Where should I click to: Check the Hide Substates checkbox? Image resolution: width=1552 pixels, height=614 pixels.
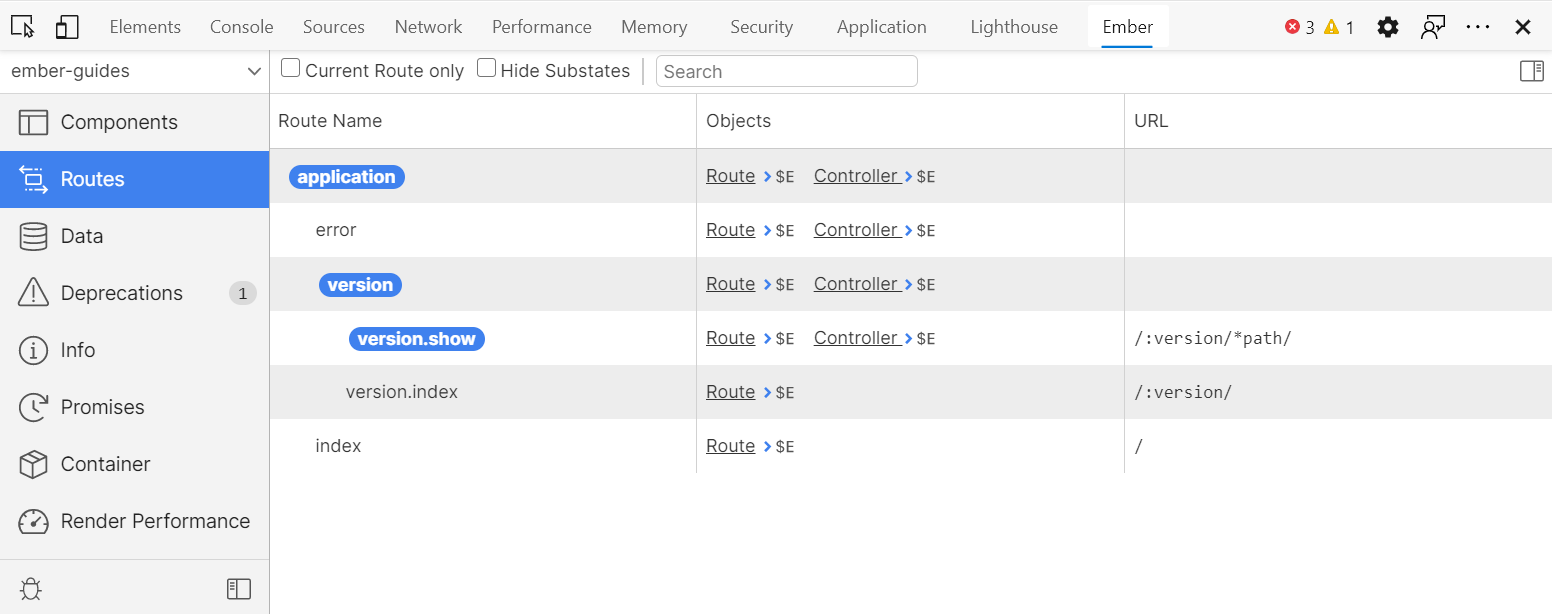click(486, 69)
